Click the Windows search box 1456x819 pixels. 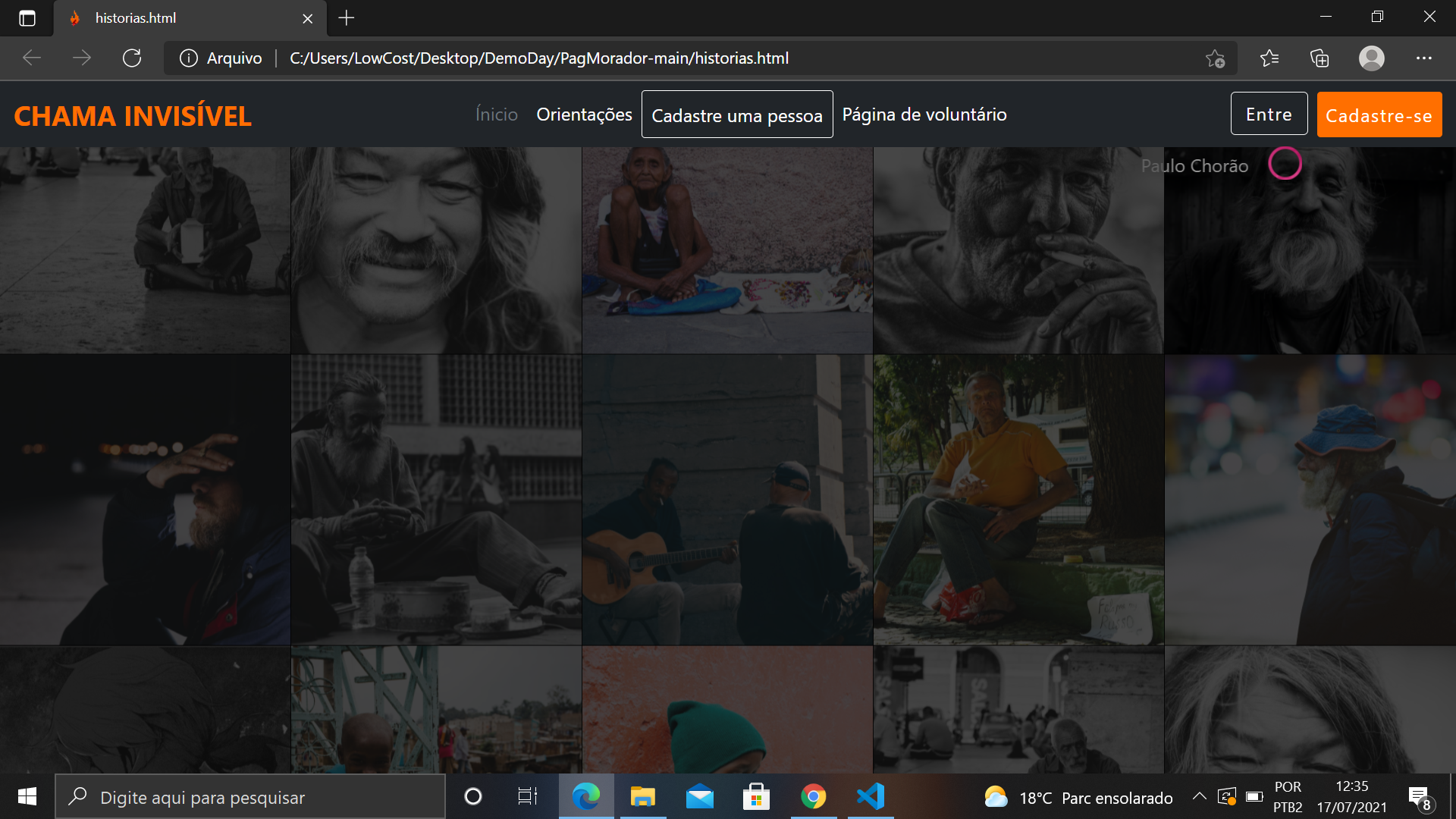point(250,797)
